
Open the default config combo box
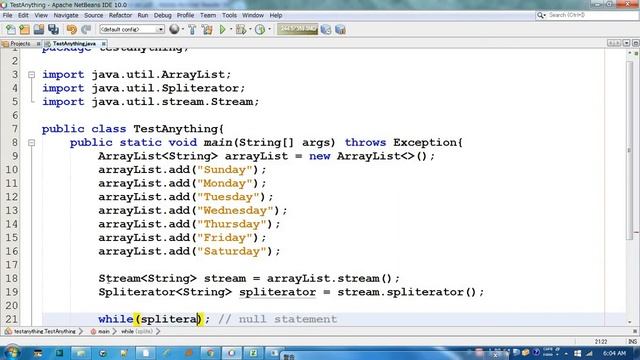coord(132,29)
